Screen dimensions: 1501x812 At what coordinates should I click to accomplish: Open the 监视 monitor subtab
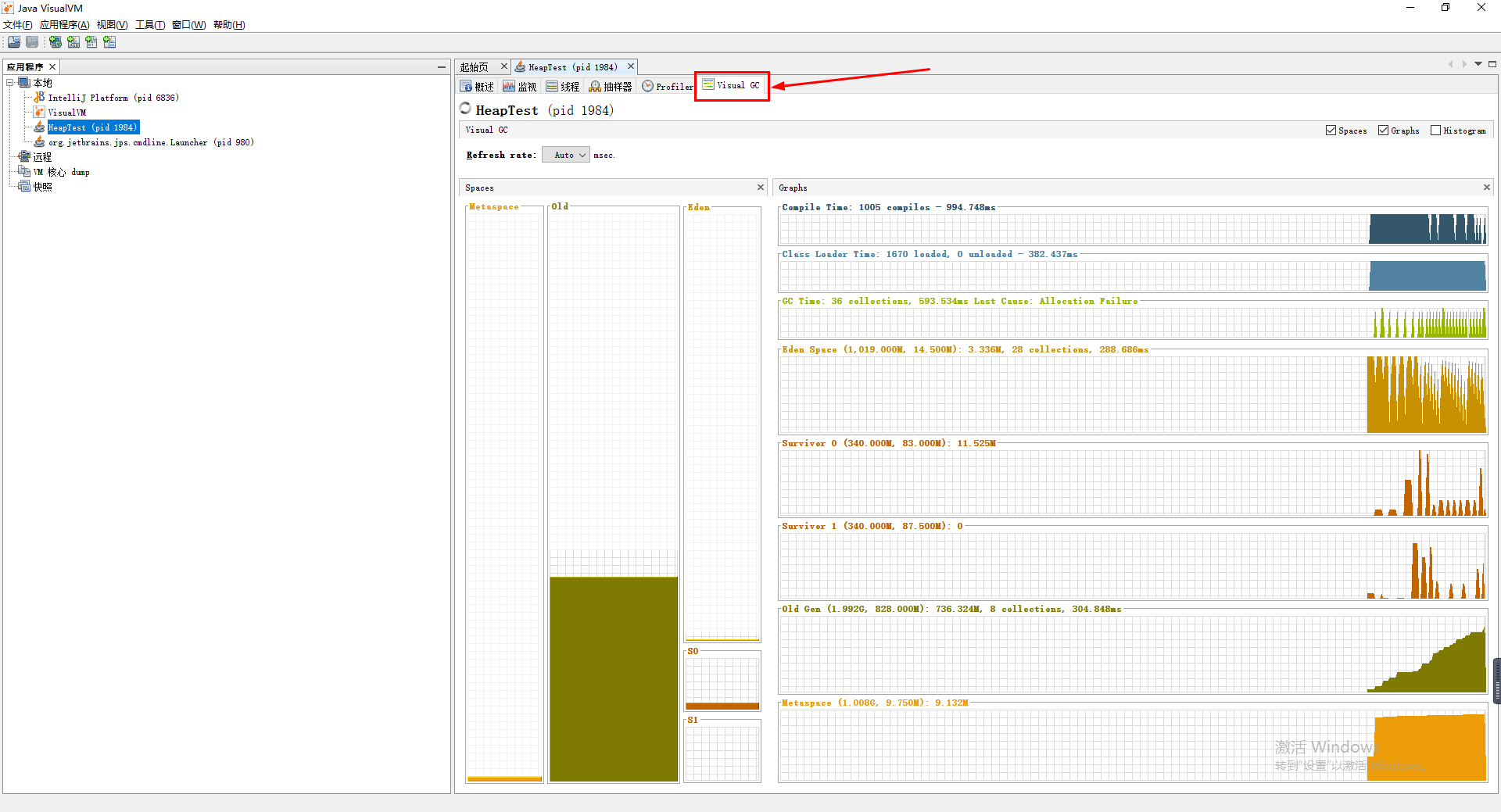click(520, 87)
